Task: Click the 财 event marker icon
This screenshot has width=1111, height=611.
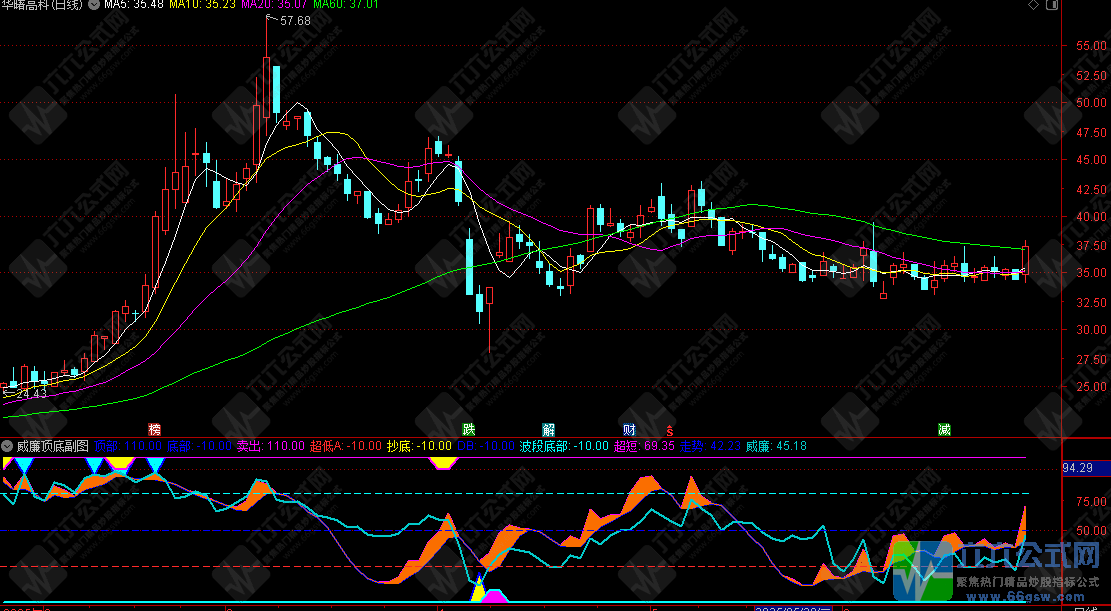Action: click(x=628, y=429)
